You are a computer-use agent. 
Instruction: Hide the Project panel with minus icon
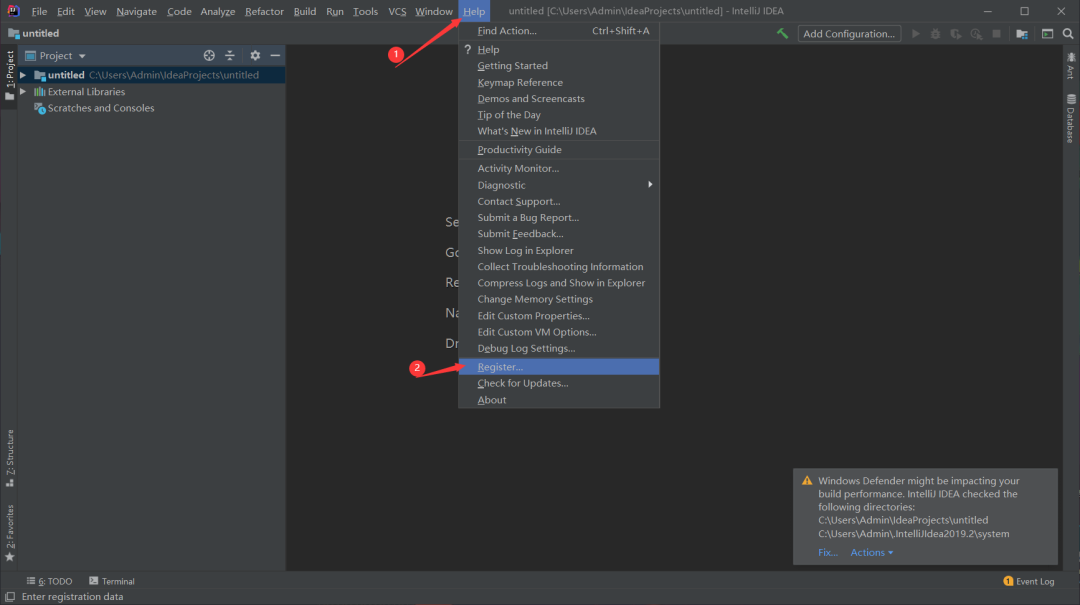pyautogui.click(x=275, y=55)
